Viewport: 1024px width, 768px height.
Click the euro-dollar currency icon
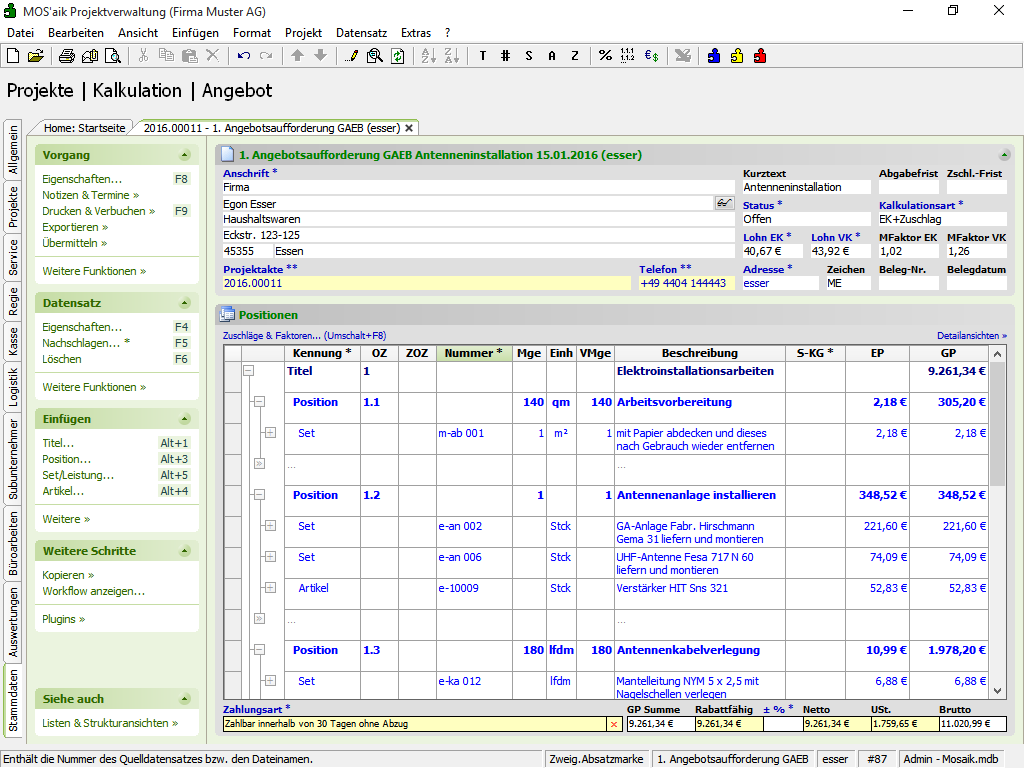651,56
